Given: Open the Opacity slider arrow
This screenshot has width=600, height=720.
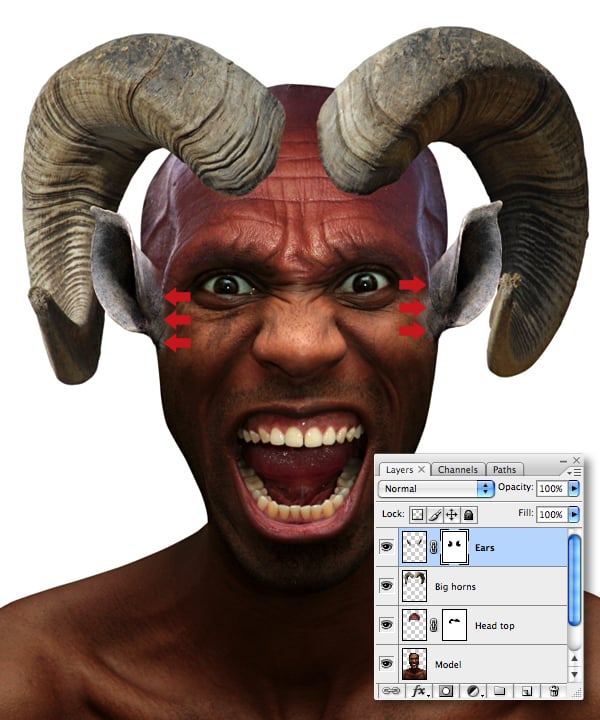Looking at the screenshot, I should tap(574, 488).
